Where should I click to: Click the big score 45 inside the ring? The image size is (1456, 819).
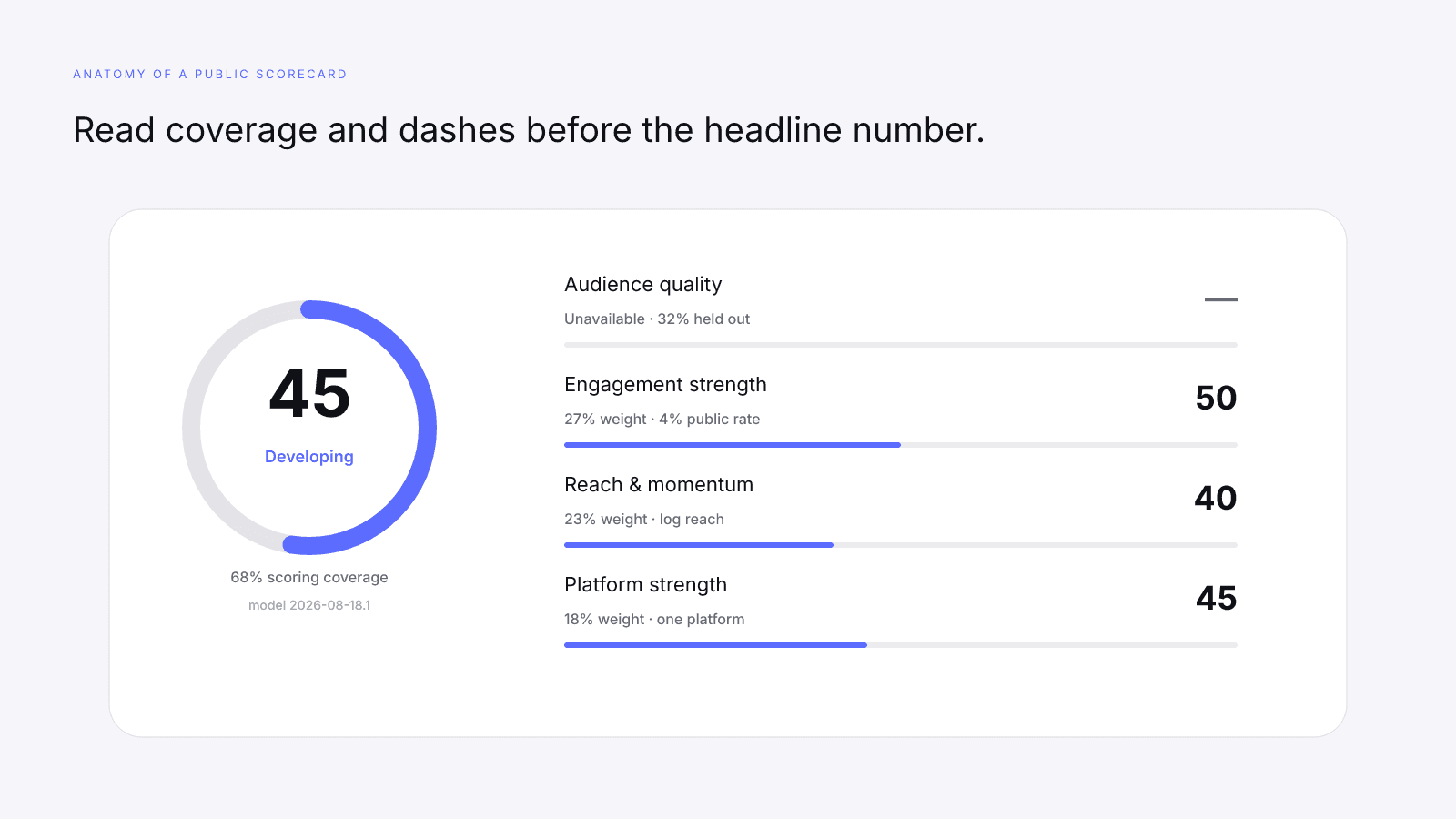[309, 394]
